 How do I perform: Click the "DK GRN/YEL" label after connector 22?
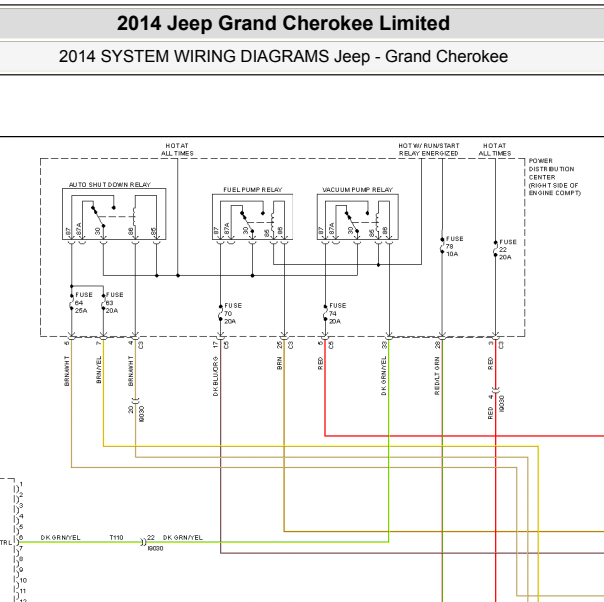coord(183,538)
